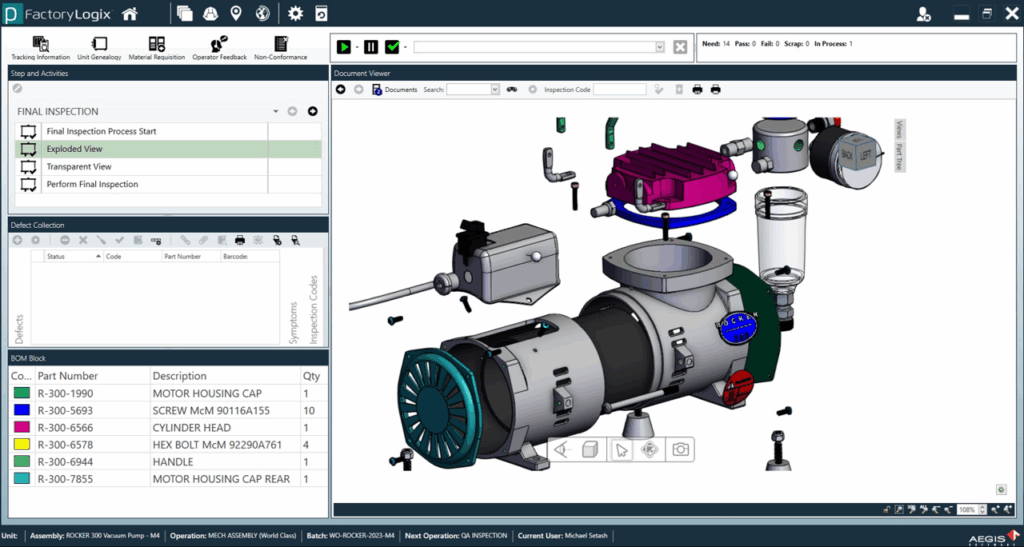Viewport: 1024px width, 547px height.
Task: Click the green checkmark complete button
Action: pyautogui.click(x=393, y=47)
